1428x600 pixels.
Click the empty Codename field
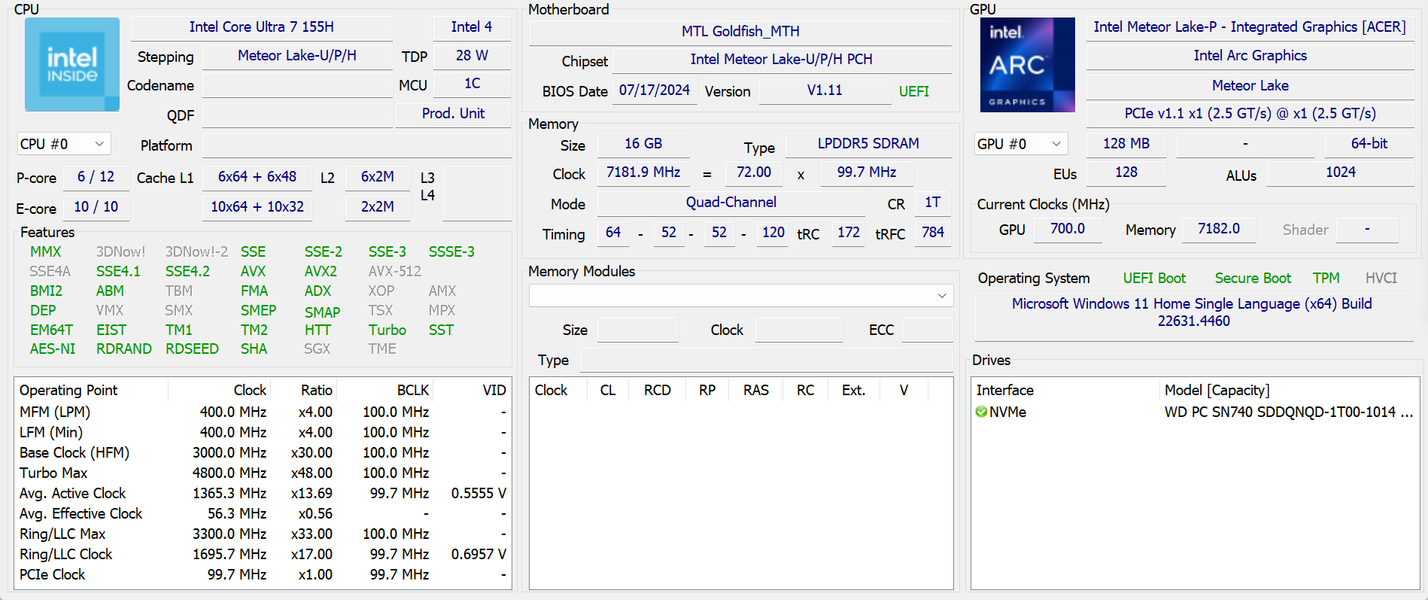(x=297, y=86)
